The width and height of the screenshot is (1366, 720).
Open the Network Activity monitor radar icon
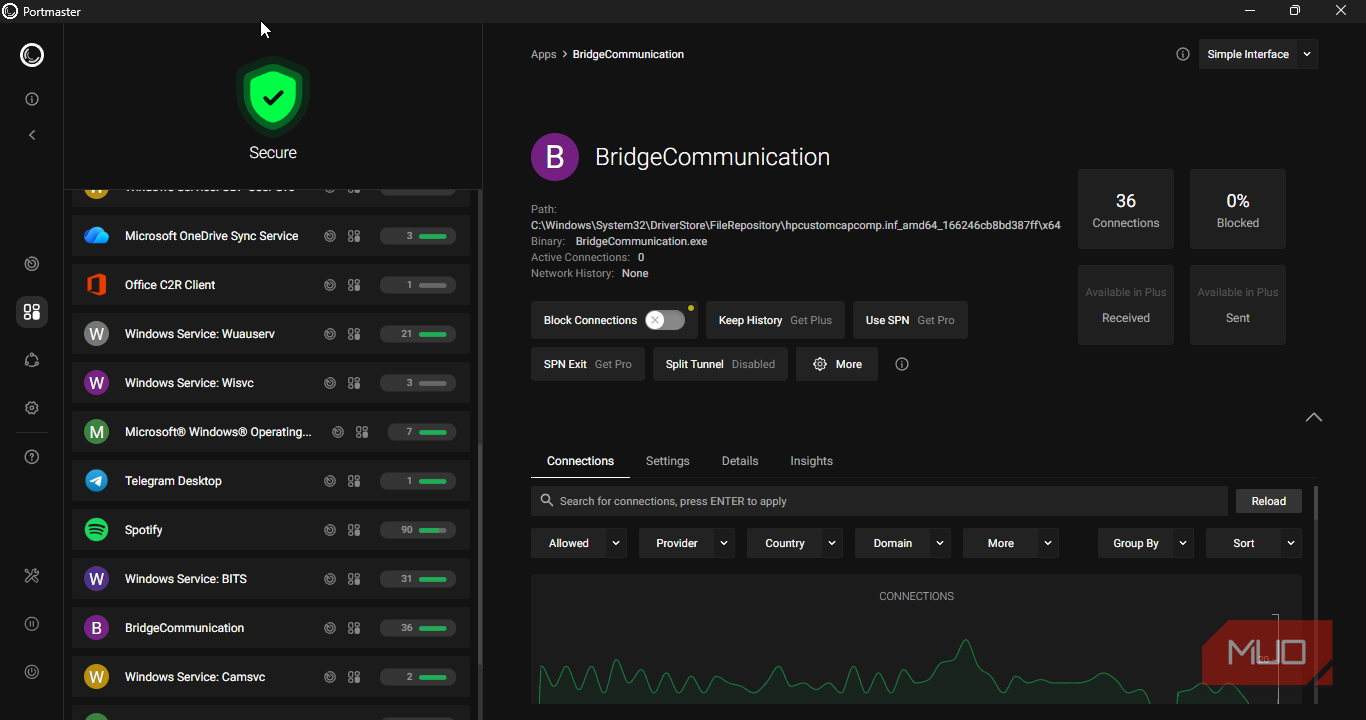pos(32,264)
